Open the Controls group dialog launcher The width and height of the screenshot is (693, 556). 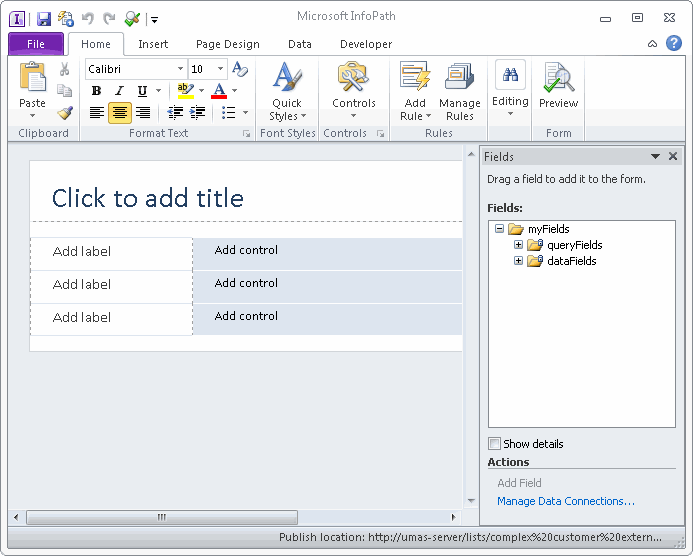[380, 133]
